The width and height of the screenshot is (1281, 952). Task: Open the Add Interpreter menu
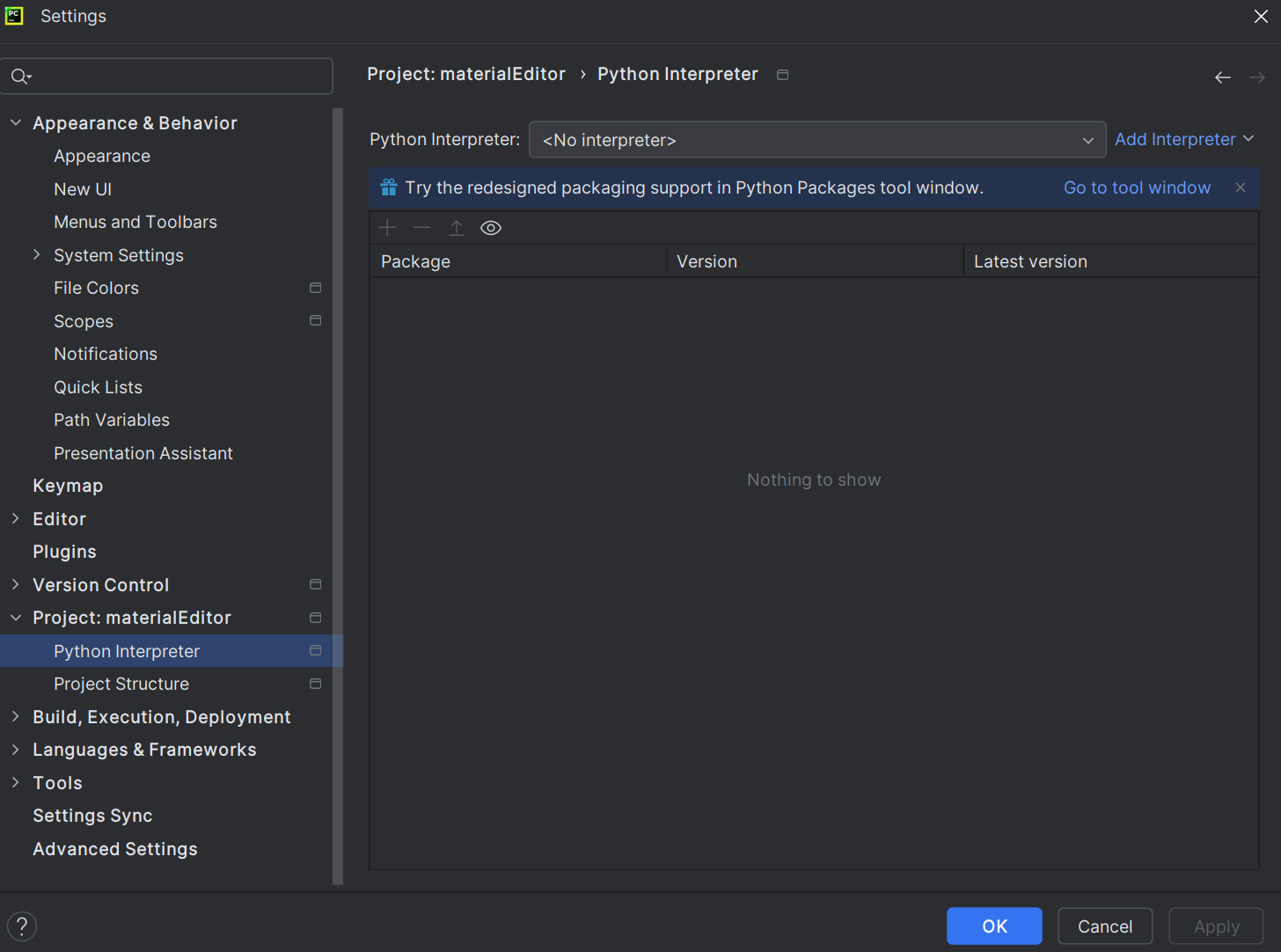pos(1184,140)
